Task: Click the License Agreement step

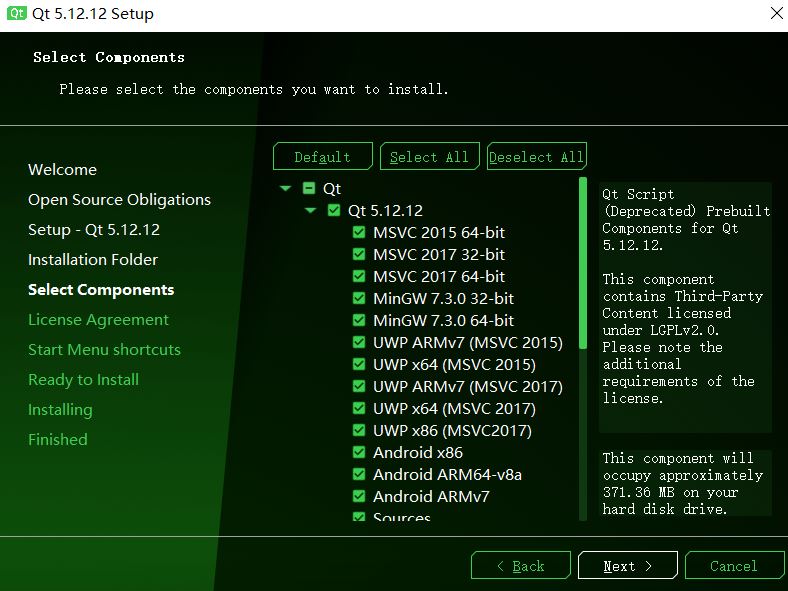Action: coord(98,320)
